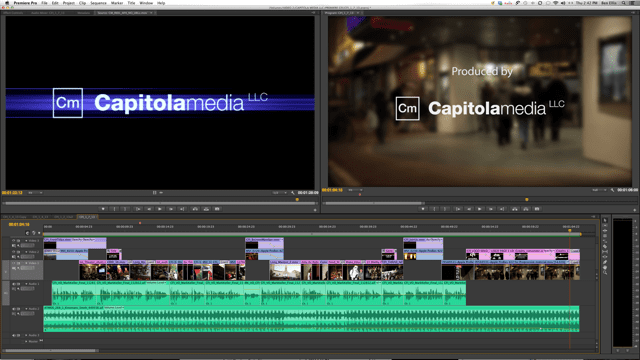Click Add Marker in the Source monitor

(x=103, y=209)
